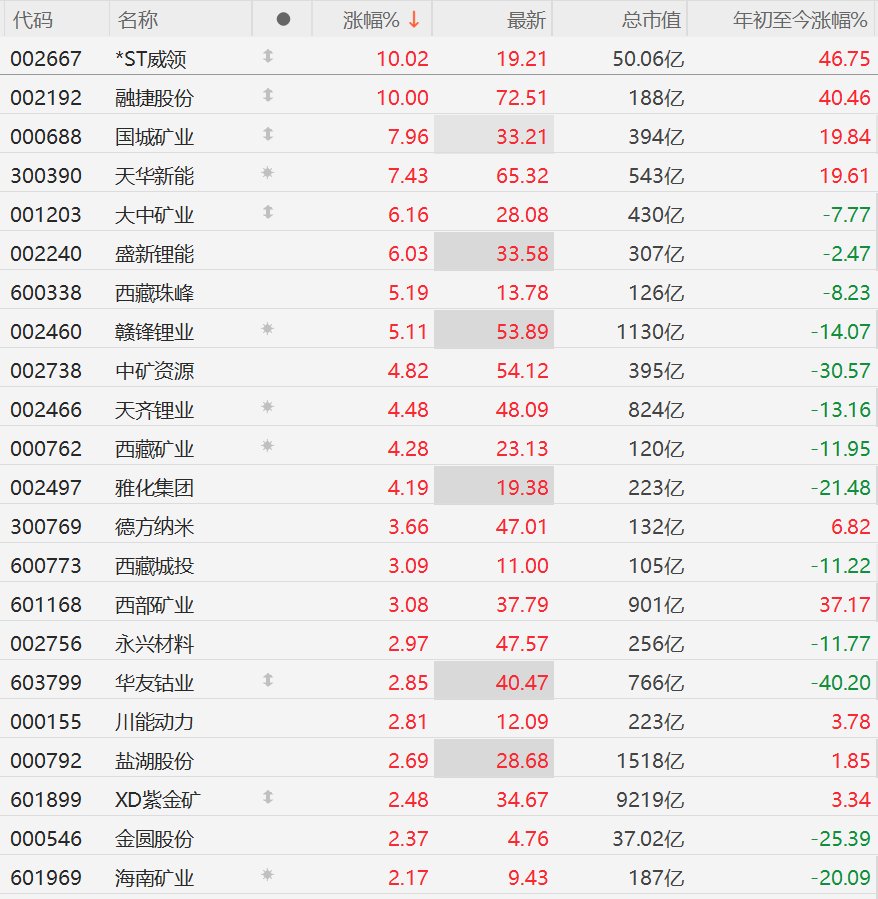The image size is (878, 899).
Task: Click year-to-date value -30.57
Action: [x=841, y=371]
